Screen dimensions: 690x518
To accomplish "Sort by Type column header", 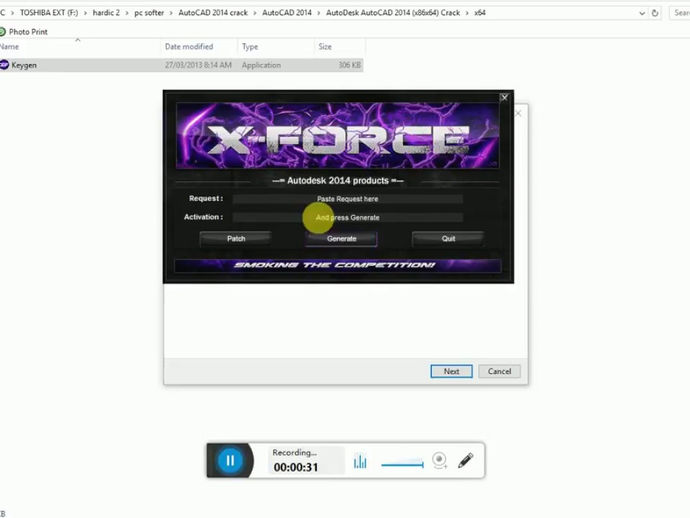I will (x=276, y=47).
